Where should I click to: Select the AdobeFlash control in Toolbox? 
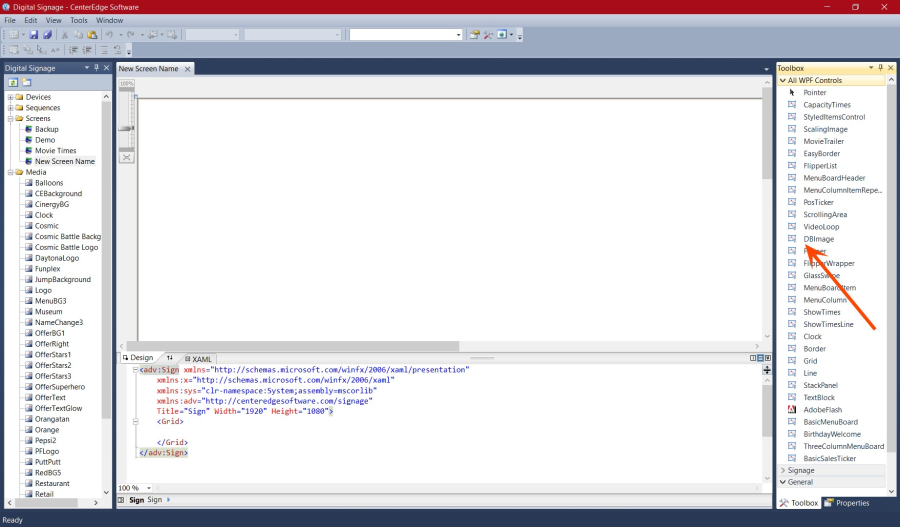(820, 409)
